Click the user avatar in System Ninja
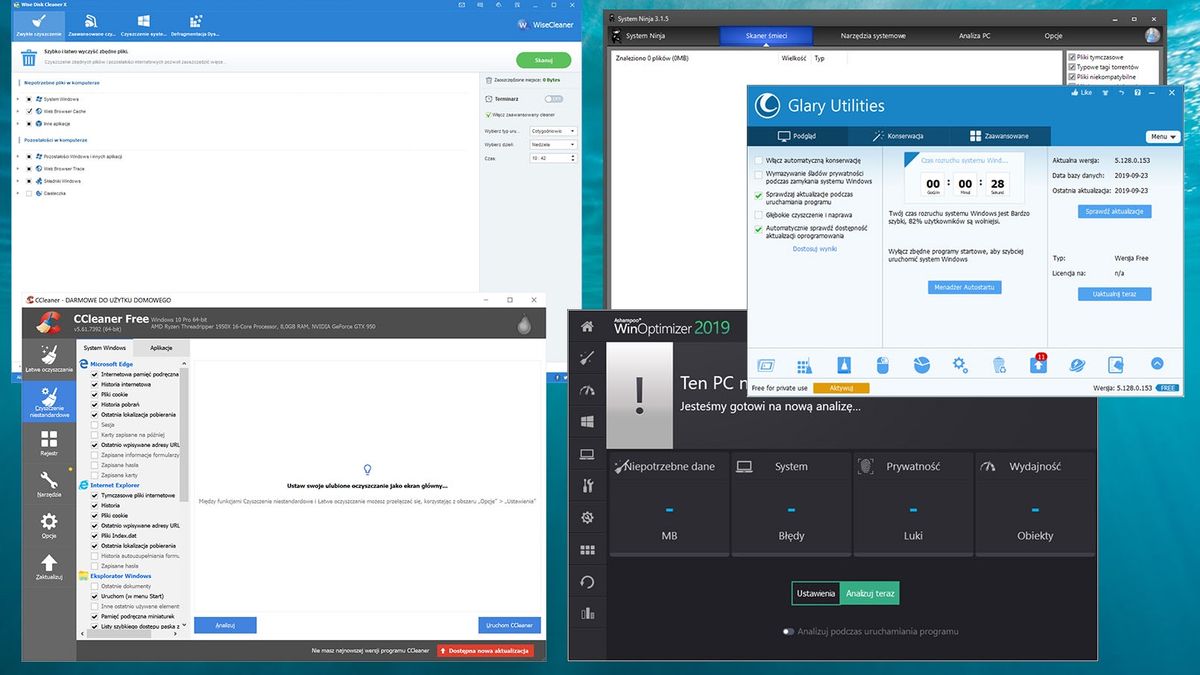The width and height of the screenshot is (1200, 675). pos(1153,36)
